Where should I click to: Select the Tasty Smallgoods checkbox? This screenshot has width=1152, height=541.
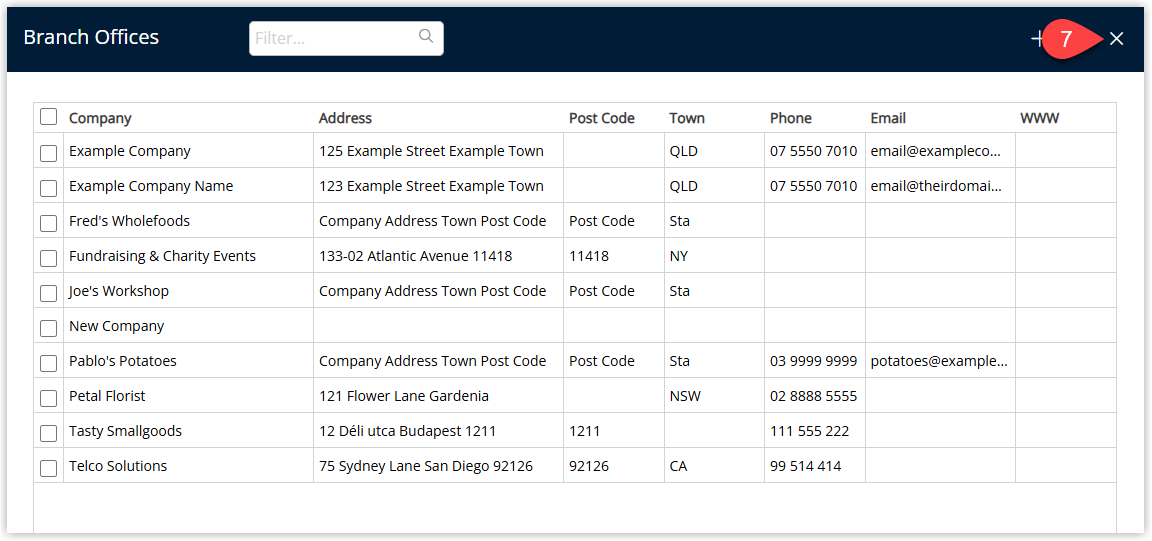(48, 433)
